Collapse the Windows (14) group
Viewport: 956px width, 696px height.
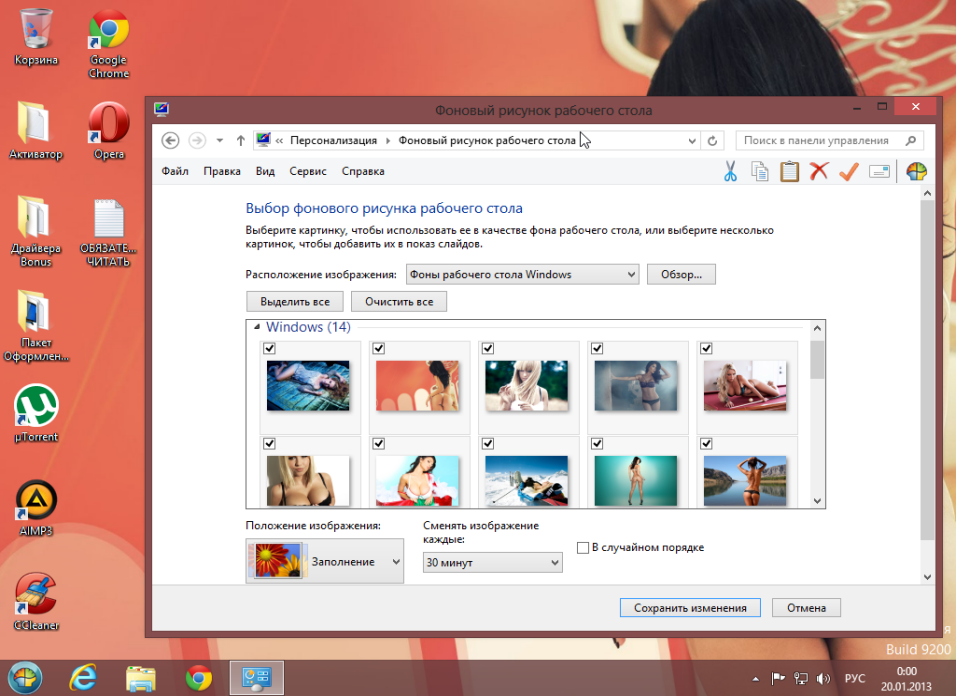coord(257,327)
